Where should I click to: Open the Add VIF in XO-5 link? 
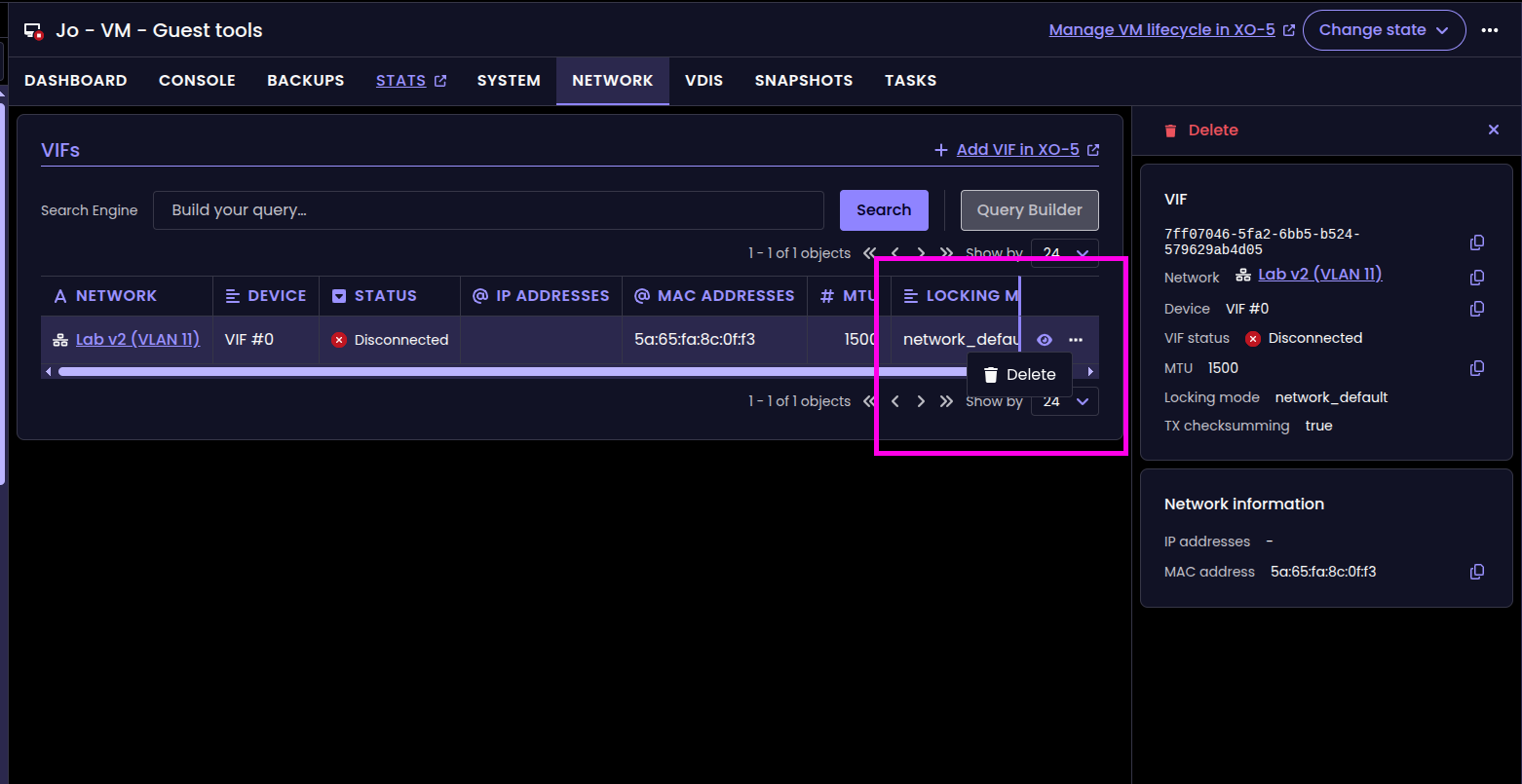(x=1017, y=150)
